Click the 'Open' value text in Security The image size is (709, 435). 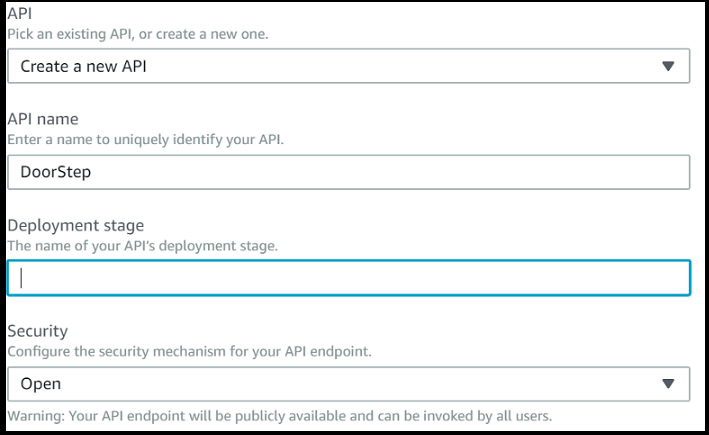(41, 384)
